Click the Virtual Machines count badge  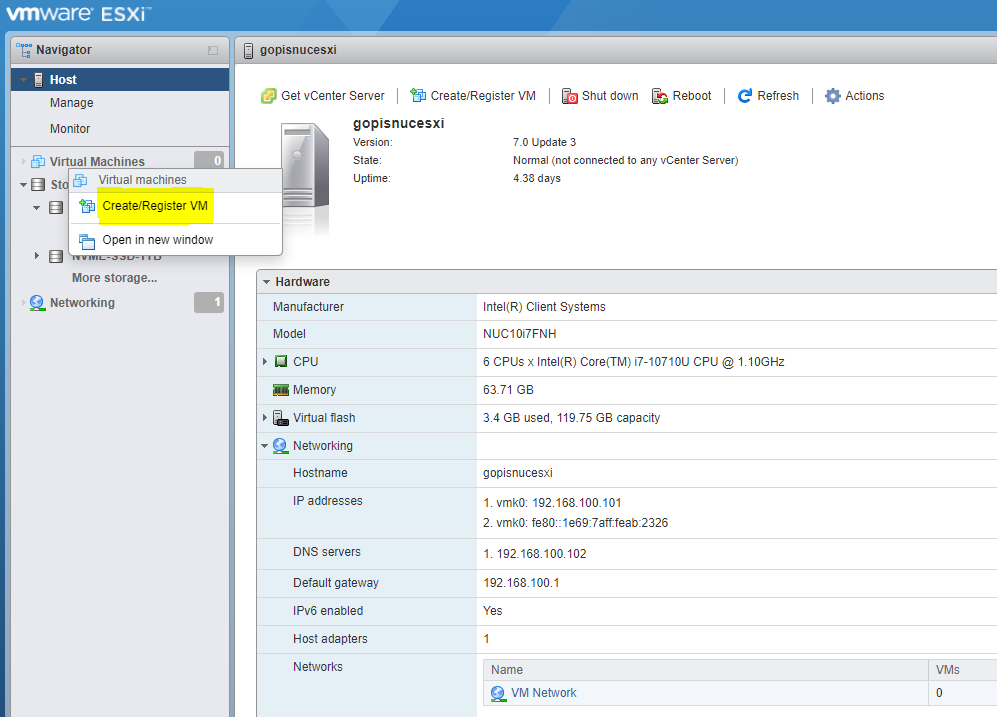point(209,160)
